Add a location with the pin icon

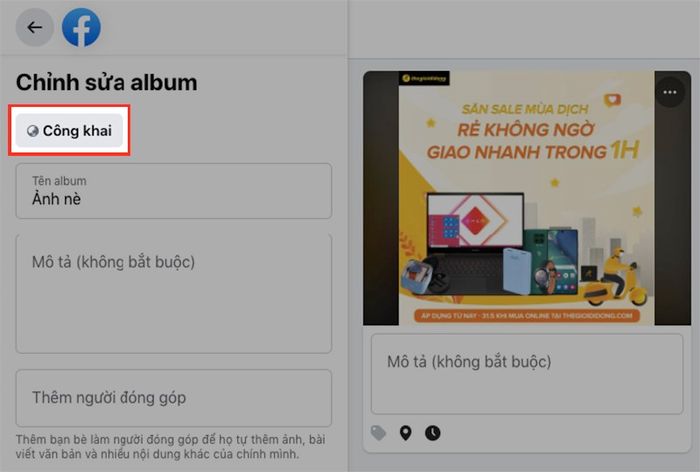pos(405,433)
